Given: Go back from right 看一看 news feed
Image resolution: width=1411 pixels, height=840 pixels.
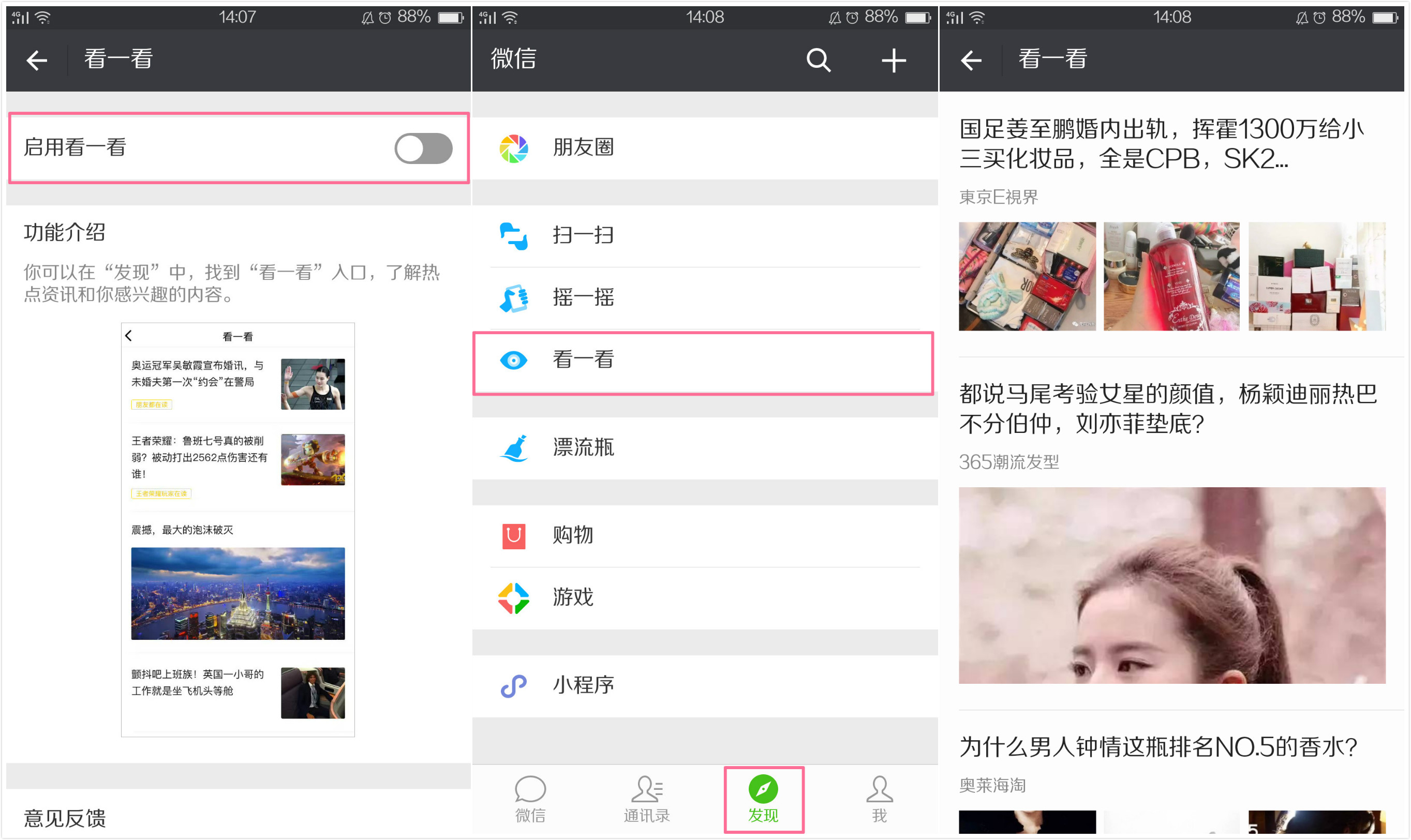Looking at the screenshot, I should point(971,60).
